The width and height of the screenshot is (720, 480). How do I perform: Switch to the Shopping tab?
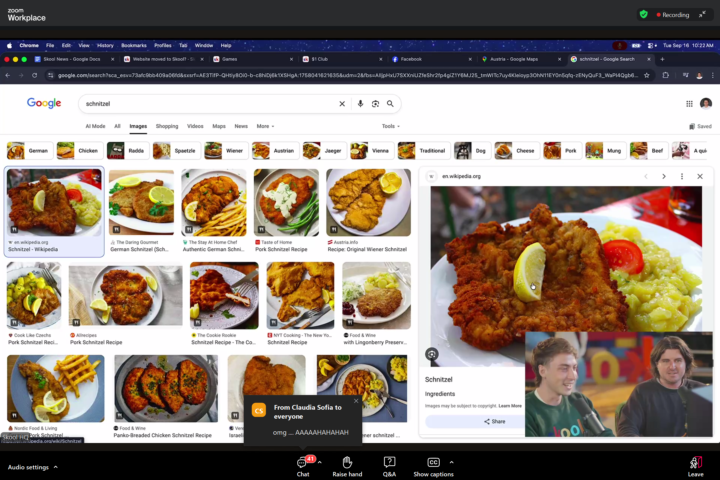click(x=167, y=126)
